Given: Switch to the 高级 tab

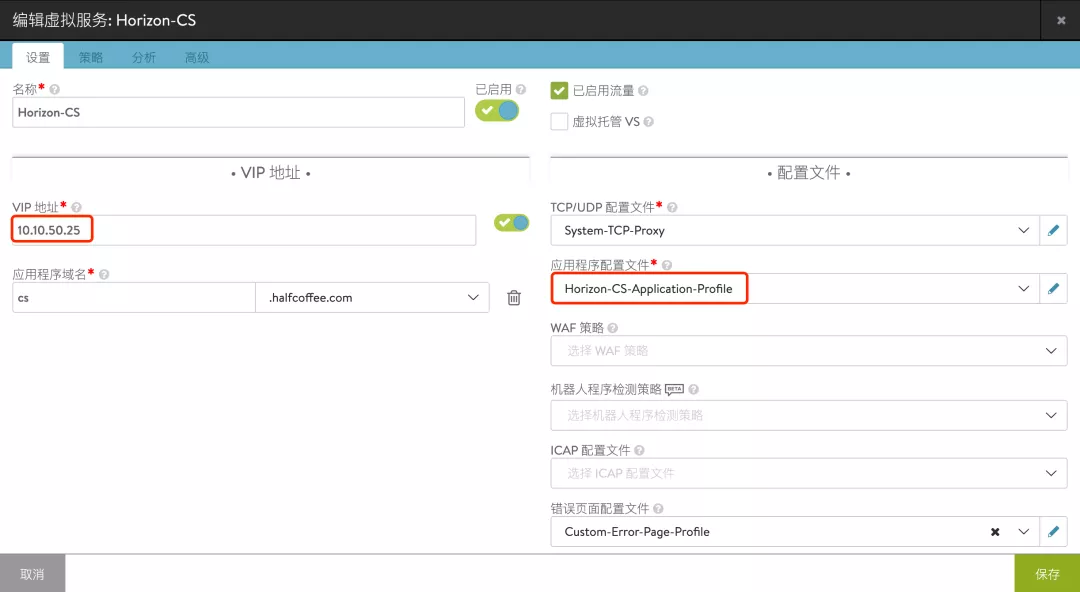Looking at the screenshot, I should point(197,57).
